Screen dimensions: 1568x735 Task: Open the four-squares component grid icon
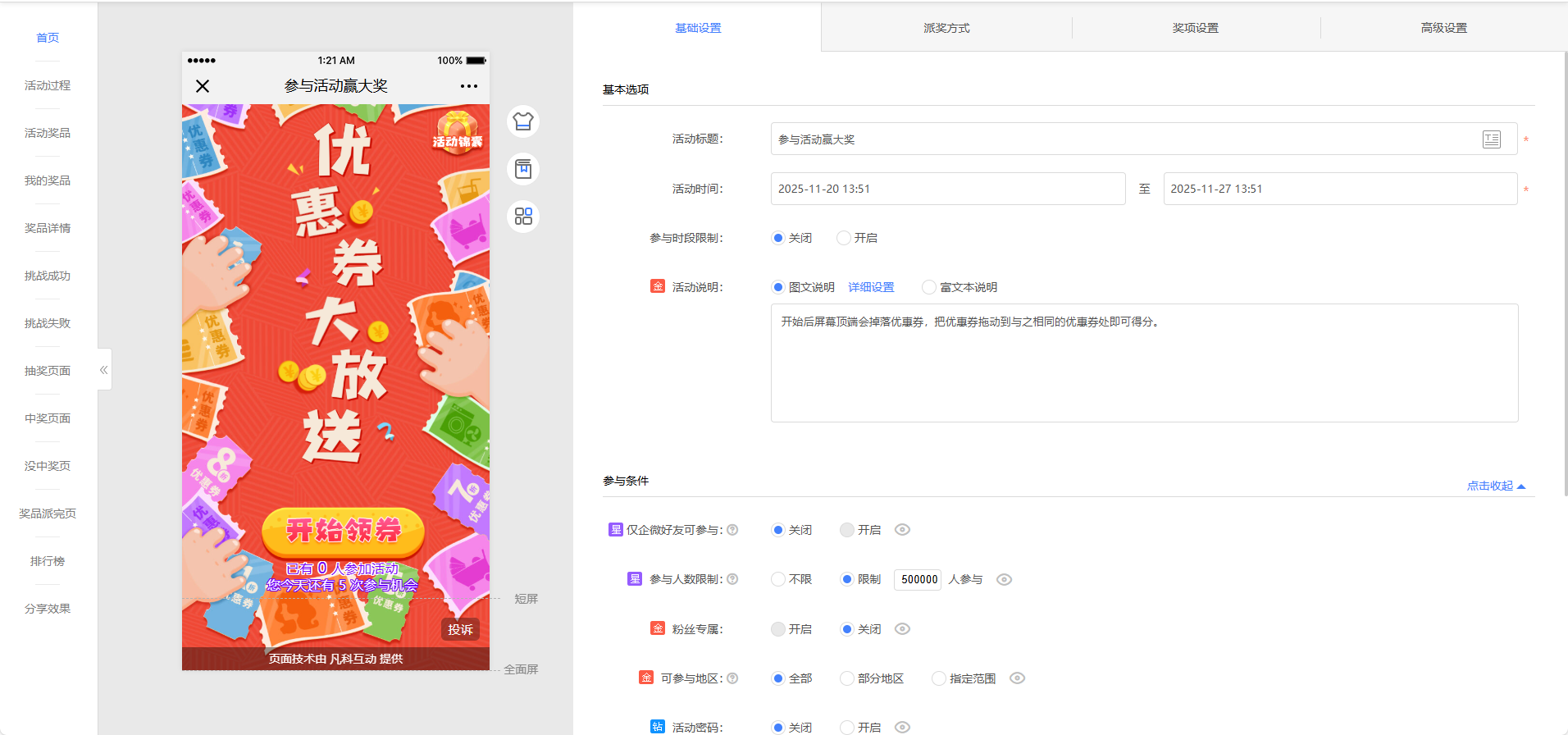[x=523, y=217]
